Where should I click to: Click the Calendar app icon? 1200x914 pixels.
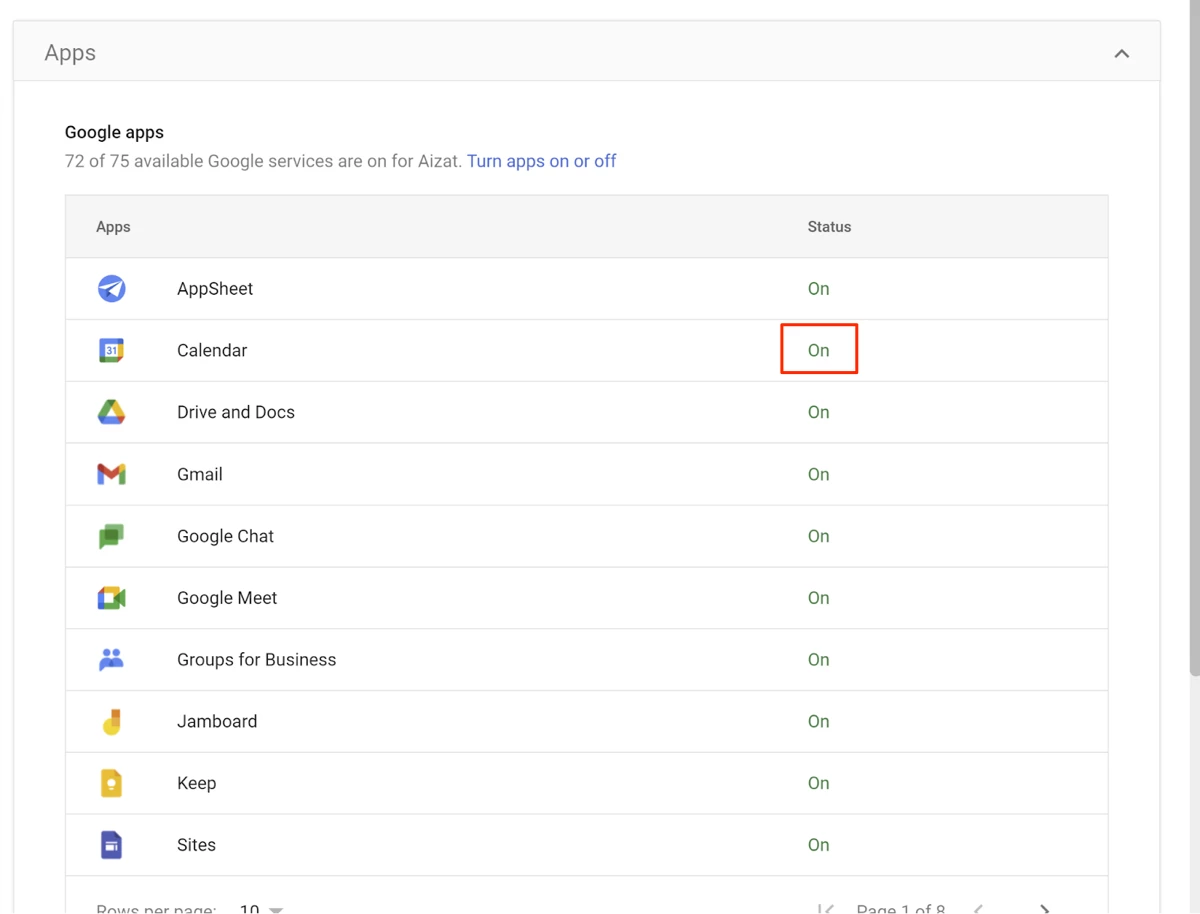111,350
